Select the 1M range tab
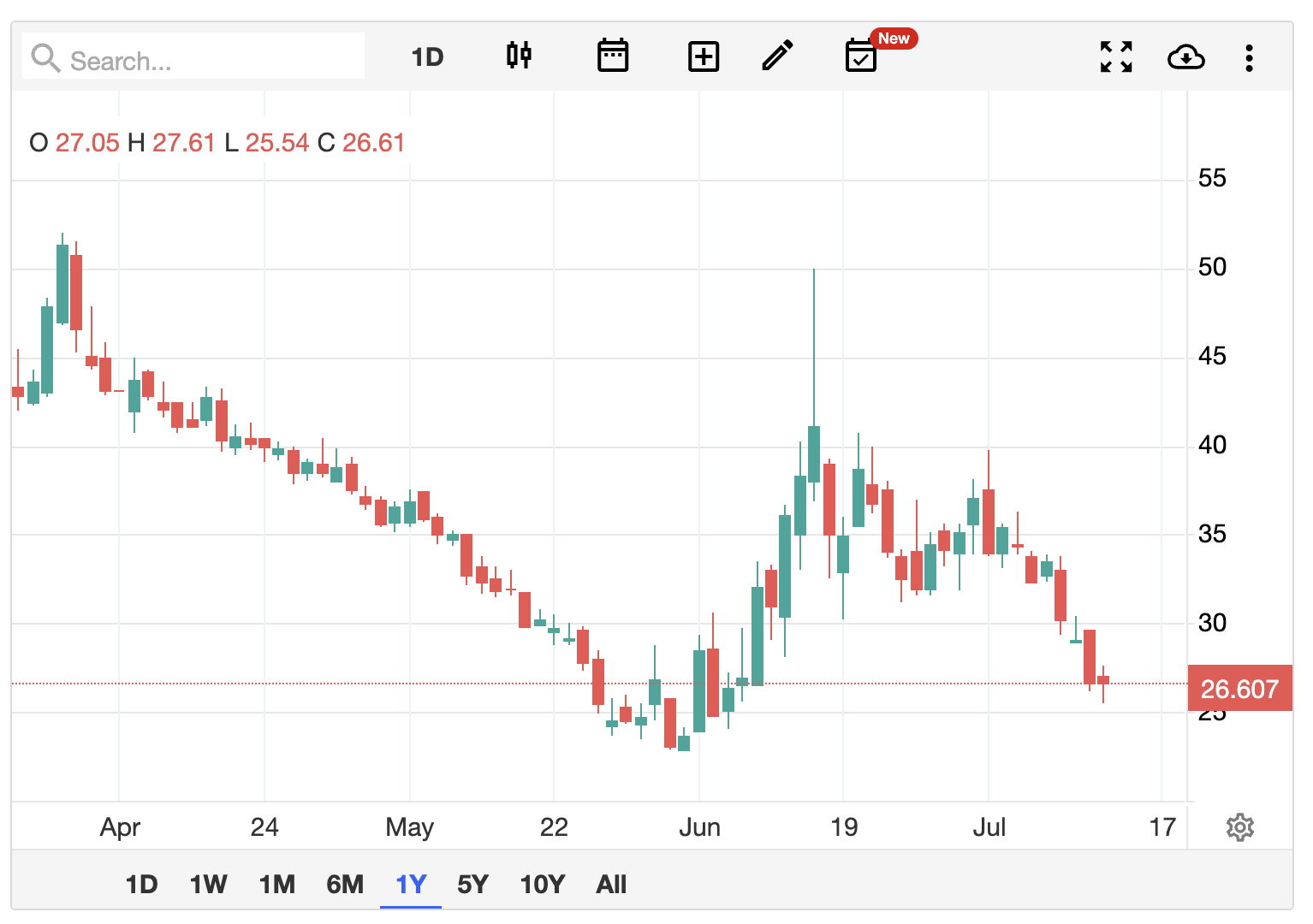1313x924 pixels. 277,884
